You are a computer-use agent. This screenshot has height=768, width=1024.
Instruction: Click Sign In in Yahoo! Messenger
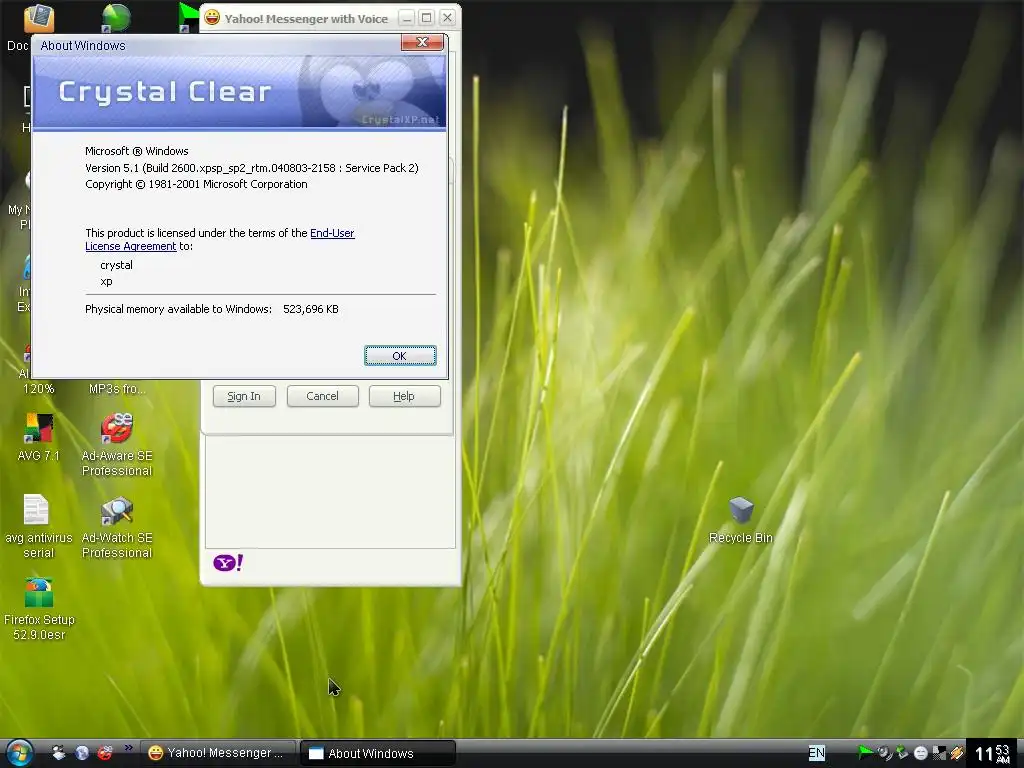[x=244, y=396]
